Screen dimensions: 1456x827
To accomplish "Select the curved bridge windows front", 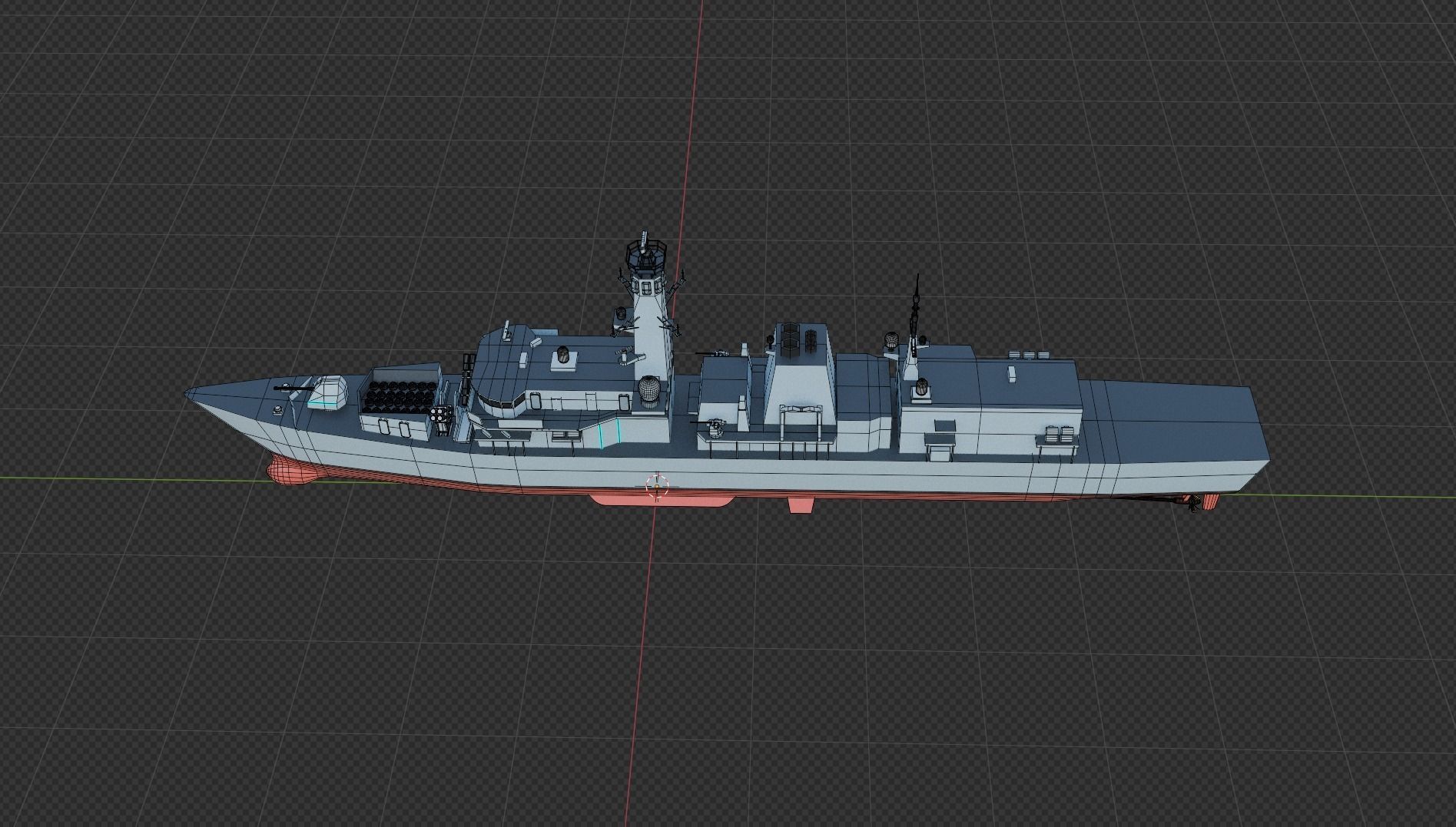I will tap(501, 402).
